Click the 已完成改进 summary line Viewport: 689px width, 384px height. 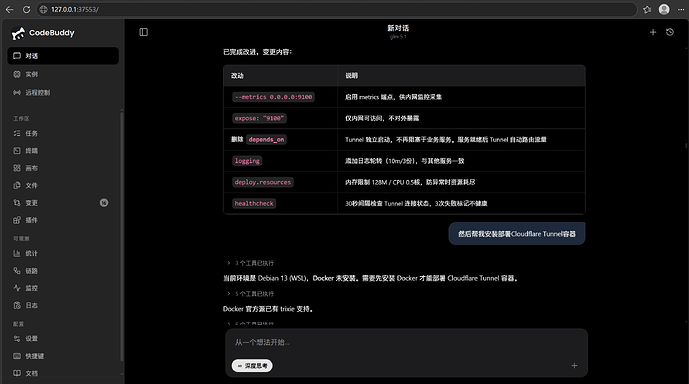(x=257, y=52)
